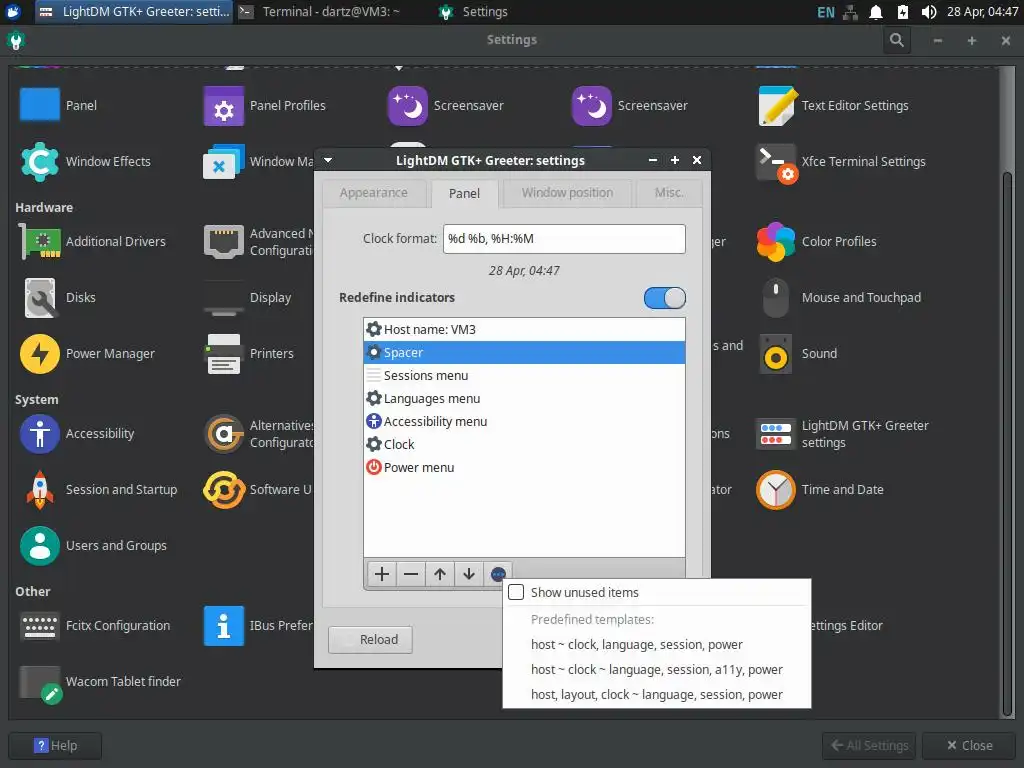Open the applications menu icon top-left
The width and height of the screenshot is (1024, 768).
pyautogui.click(x=13, y=12)
